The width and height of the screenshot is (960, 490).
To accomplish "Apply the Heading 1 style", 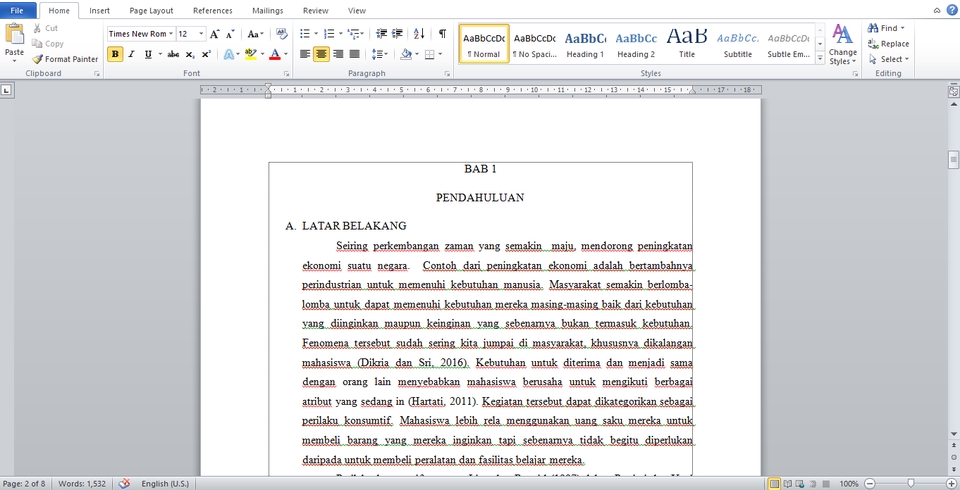I will tap(585, 43).
